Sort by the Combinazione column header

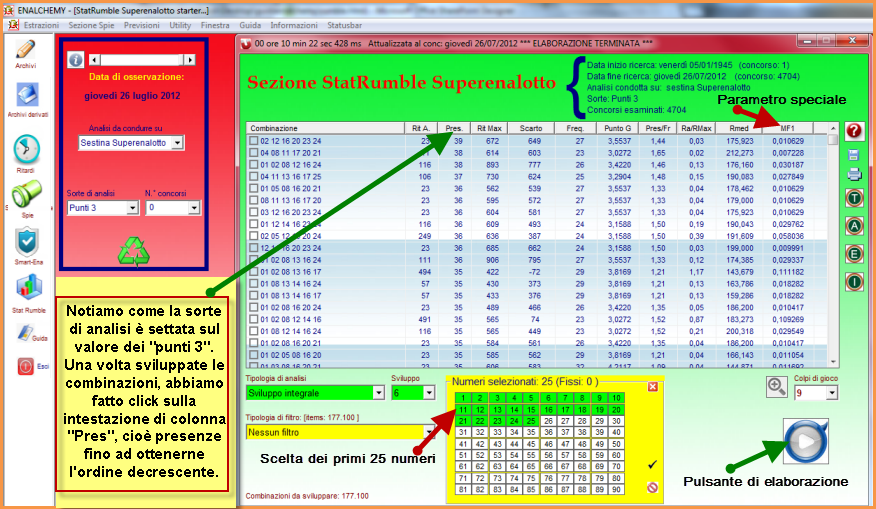coord(325,128)
